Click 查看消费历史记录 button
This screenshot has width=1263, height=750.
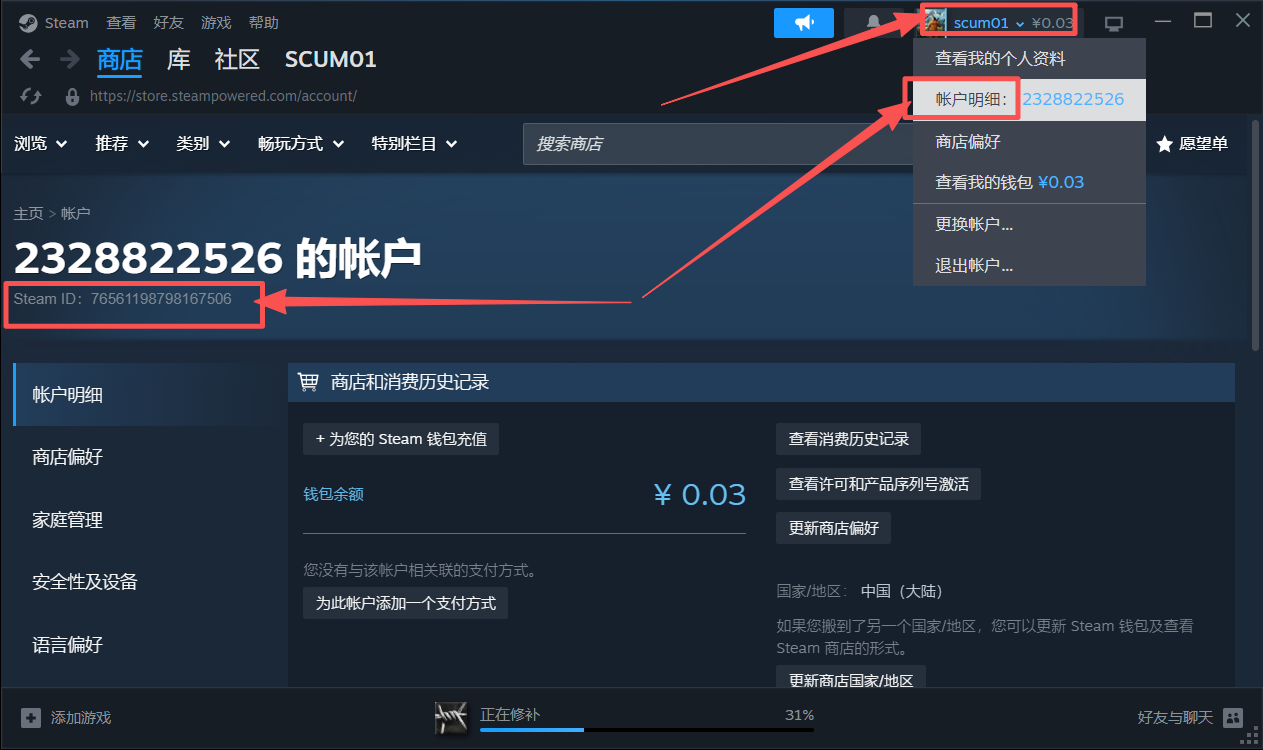pyautogui.click(x=849, y=439)
